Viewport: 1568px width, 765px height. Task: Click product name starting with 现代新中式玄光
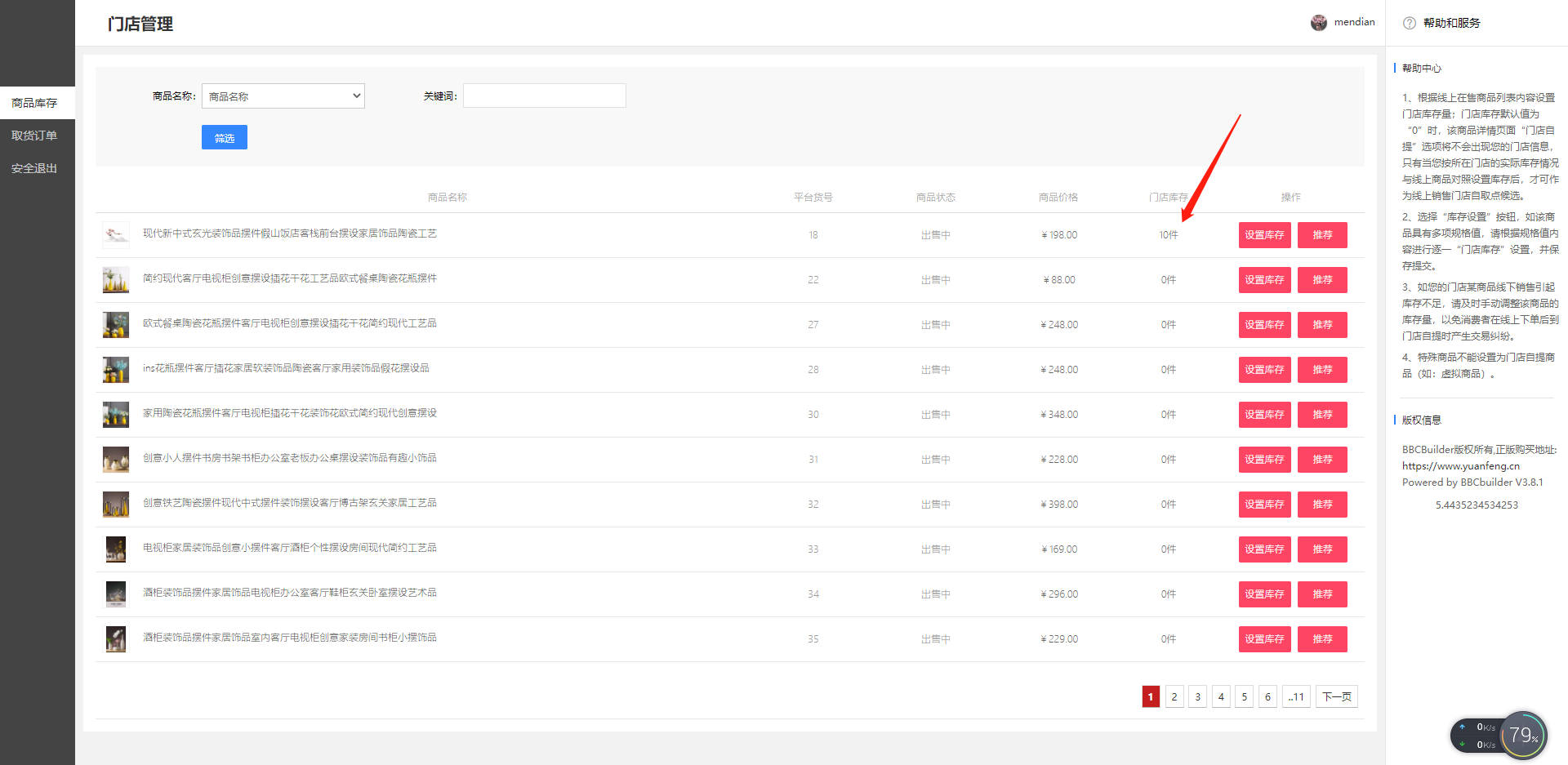(x=290, y=234)
